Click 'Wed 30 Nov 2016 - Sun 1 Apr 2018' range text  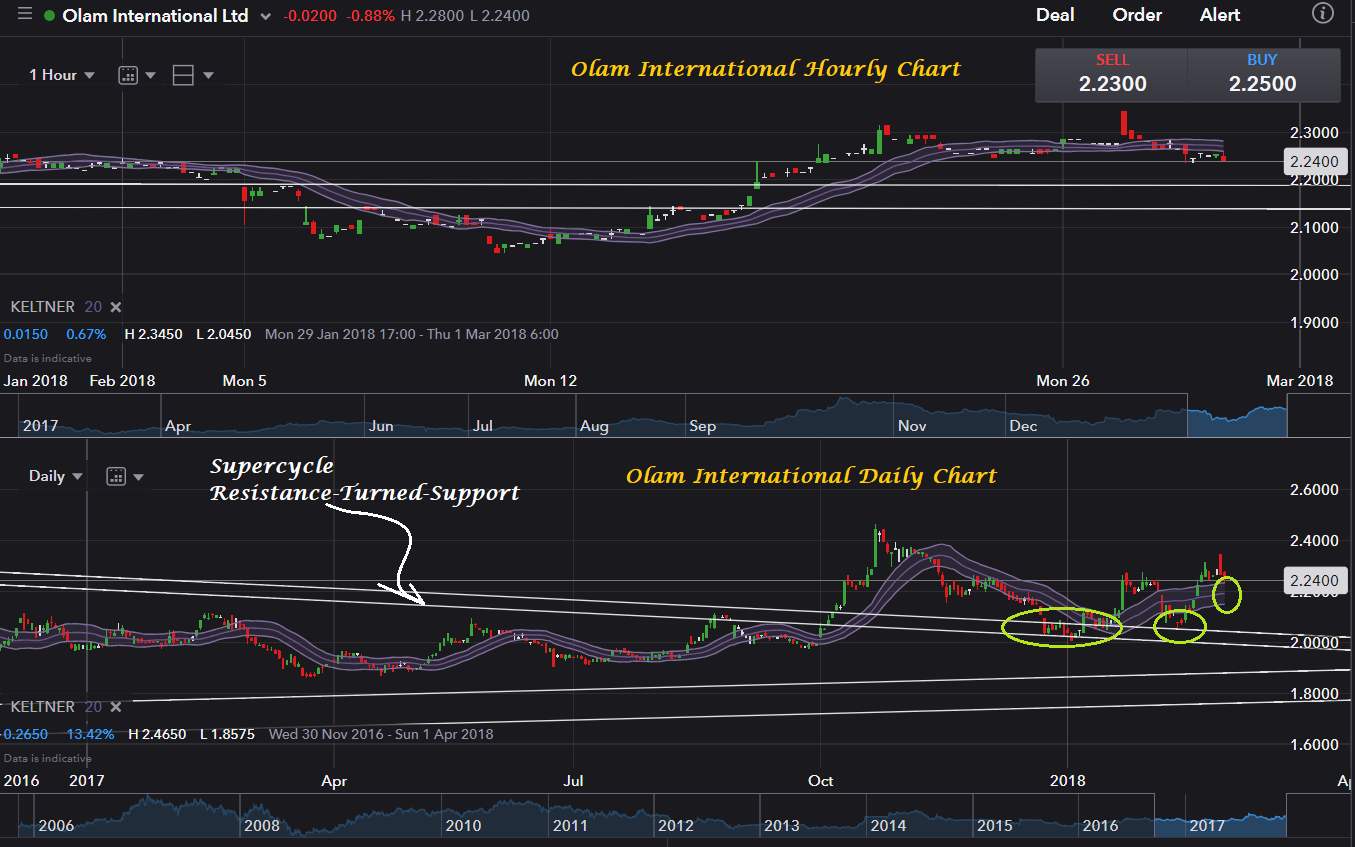[x=381, y=734]
